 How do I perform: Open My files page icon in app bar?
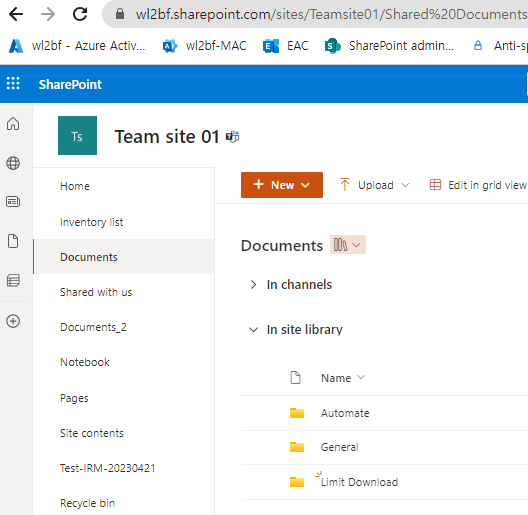click(x=13, y=241)
